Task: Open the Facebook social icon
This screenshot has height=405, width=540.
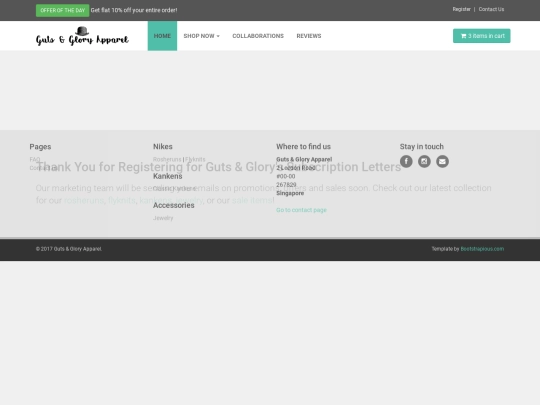Action: pyautogui.click(x=406, y=161)
